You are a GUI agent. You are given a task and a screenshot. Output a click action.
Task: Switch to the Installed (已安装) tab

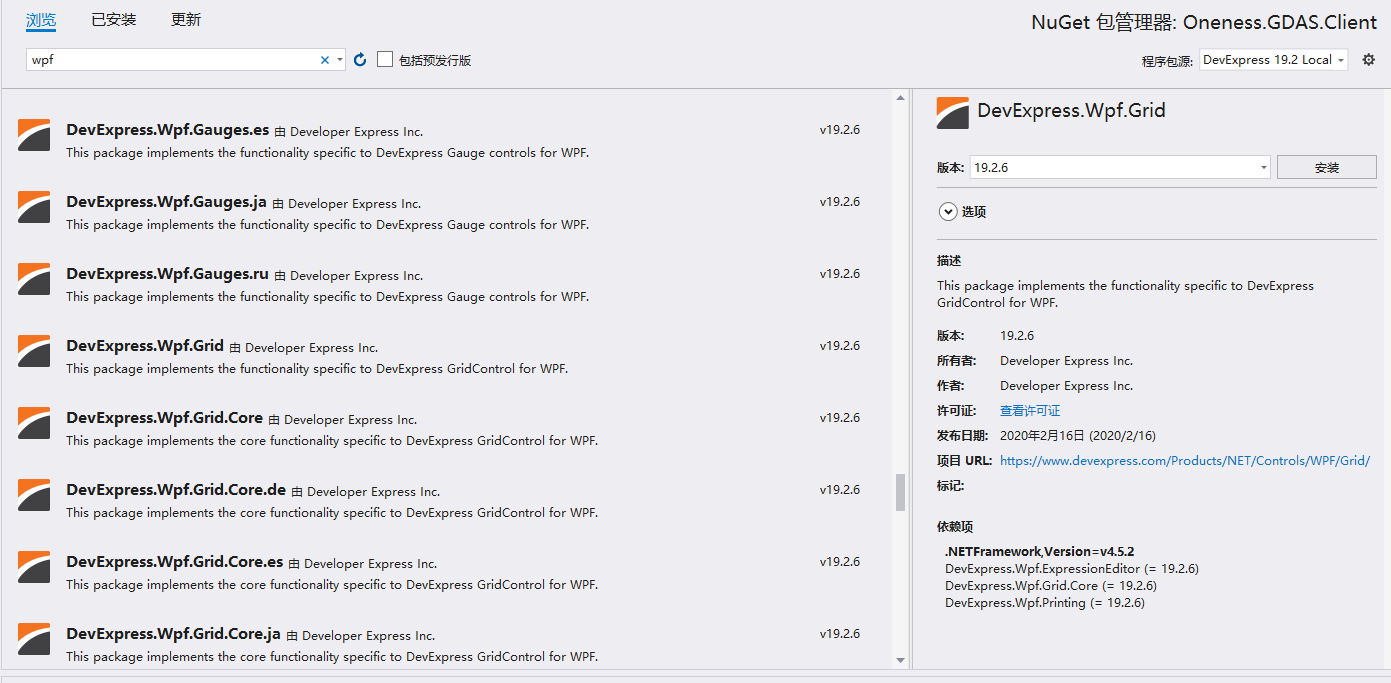(114, 20)
